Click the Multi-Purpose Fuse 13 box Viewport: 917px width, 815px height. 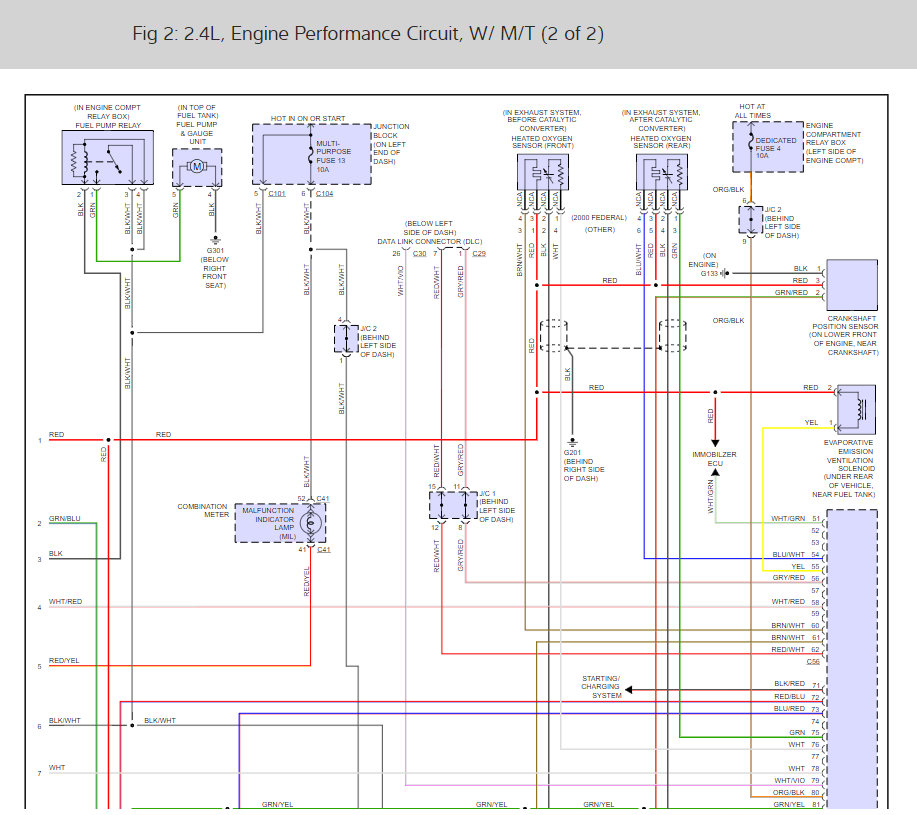pos(310,154)
